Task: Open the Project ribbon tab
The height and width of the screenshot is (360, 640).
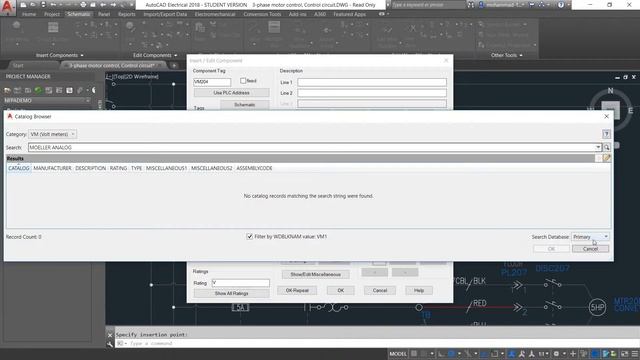Action: 52,14
